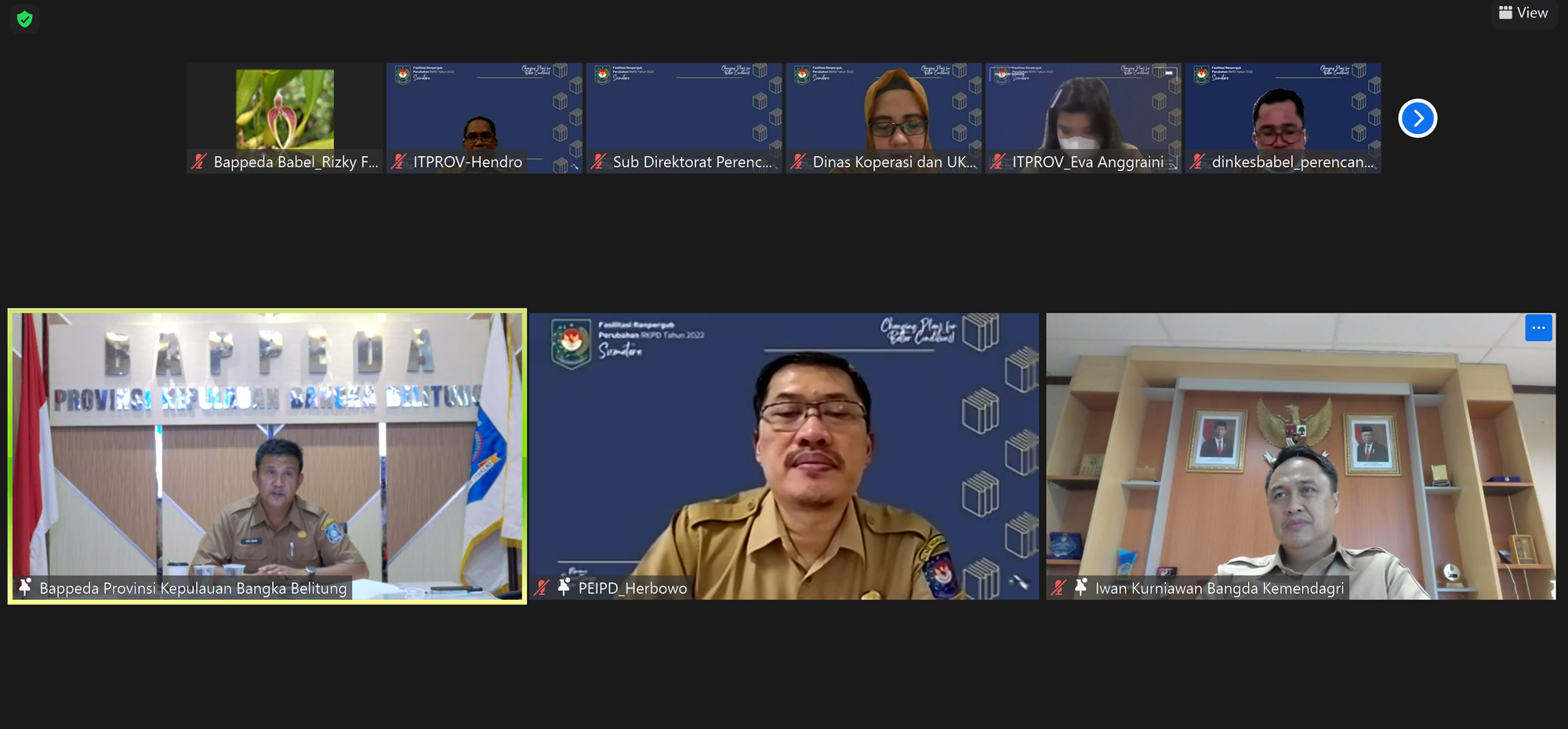1568x729 pixels.
Task: Click muted mic icon on ITPROV-Hendro thumbnail
Action: point(399,161)
